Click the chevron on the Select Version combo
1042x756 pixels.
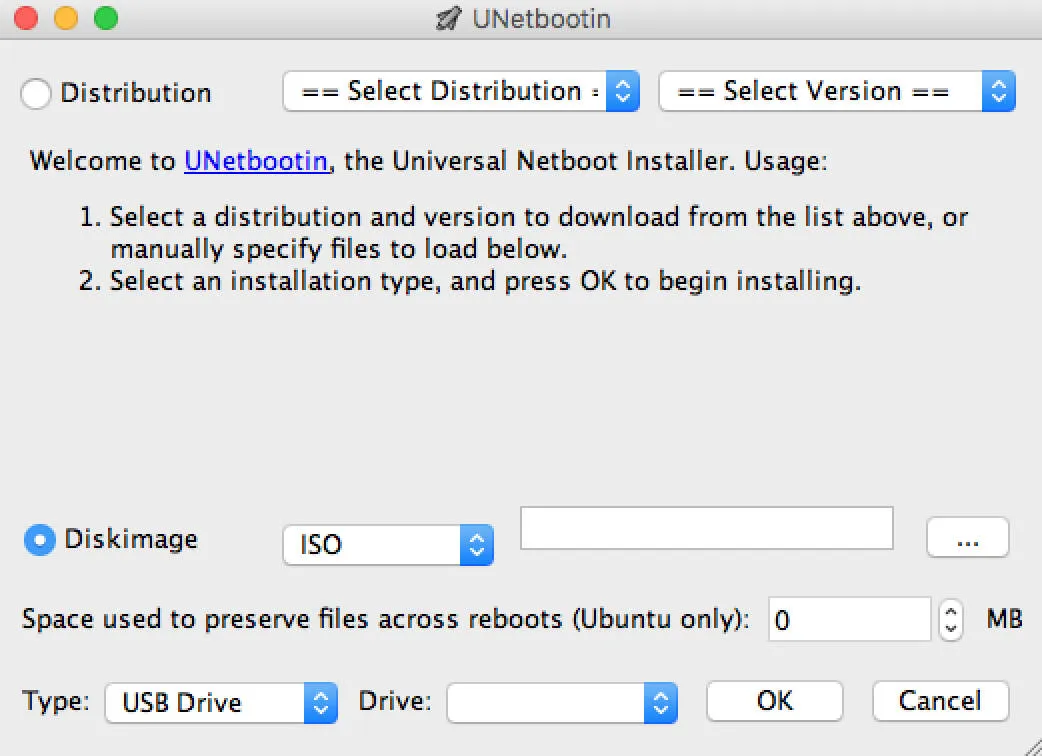tap(998, 91)
